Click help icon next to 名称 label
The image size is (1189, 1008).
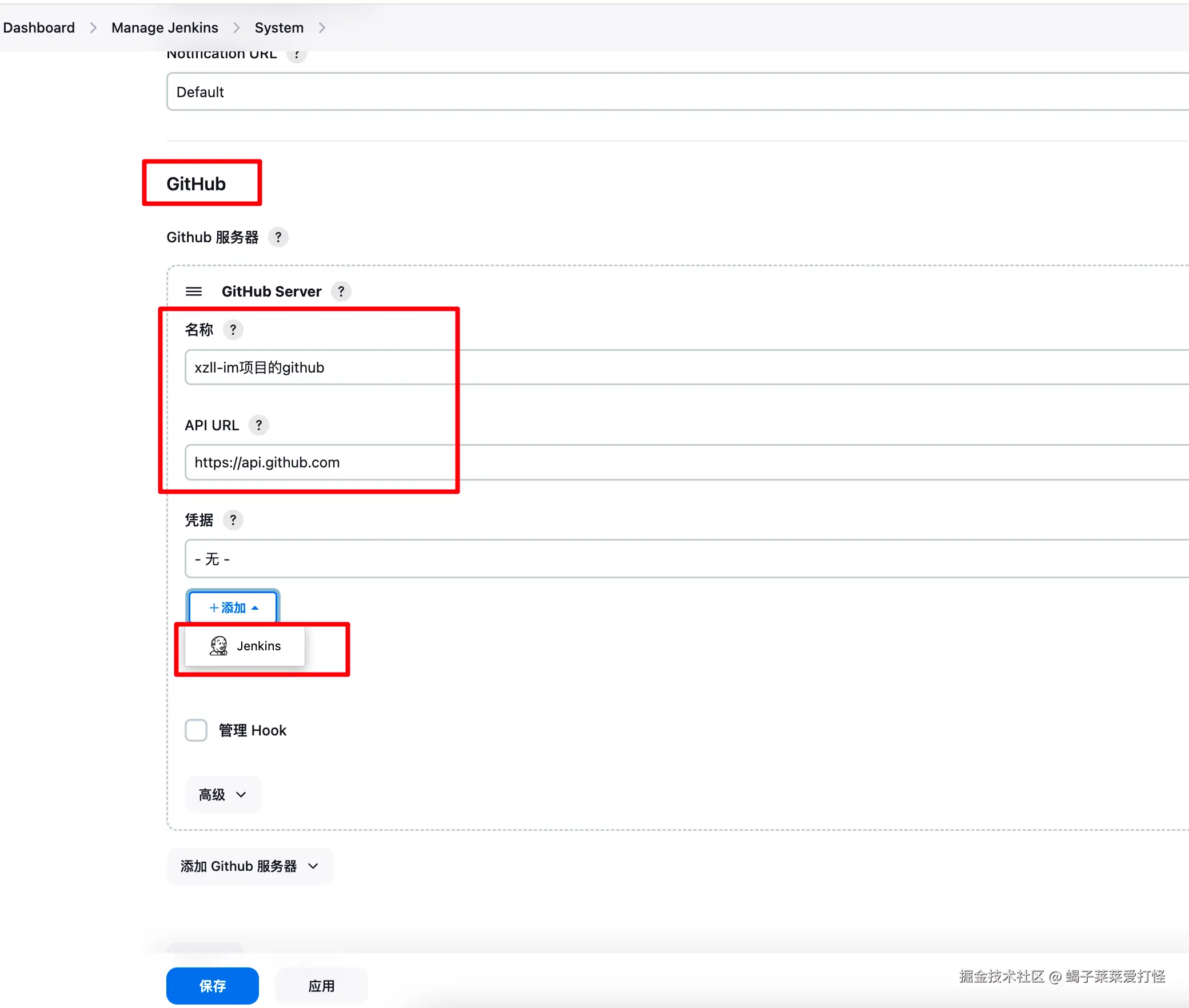click(x=233, y=330)
